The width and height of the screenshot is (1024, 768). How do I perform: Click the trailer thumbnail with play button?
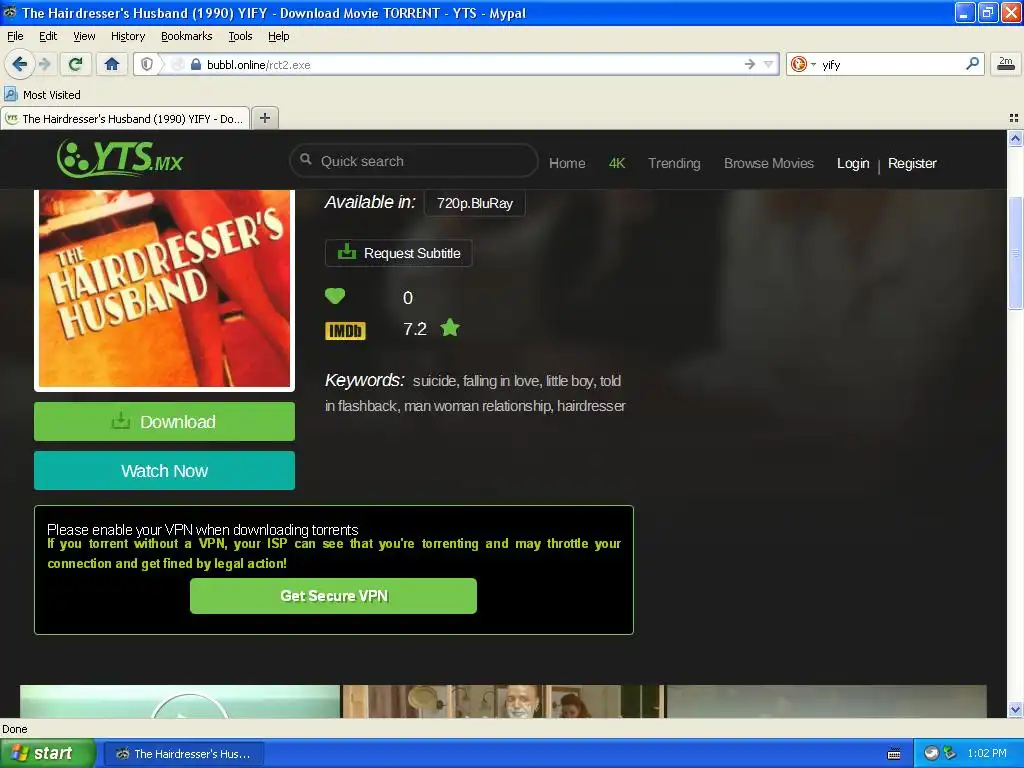(x=180, y=701)
